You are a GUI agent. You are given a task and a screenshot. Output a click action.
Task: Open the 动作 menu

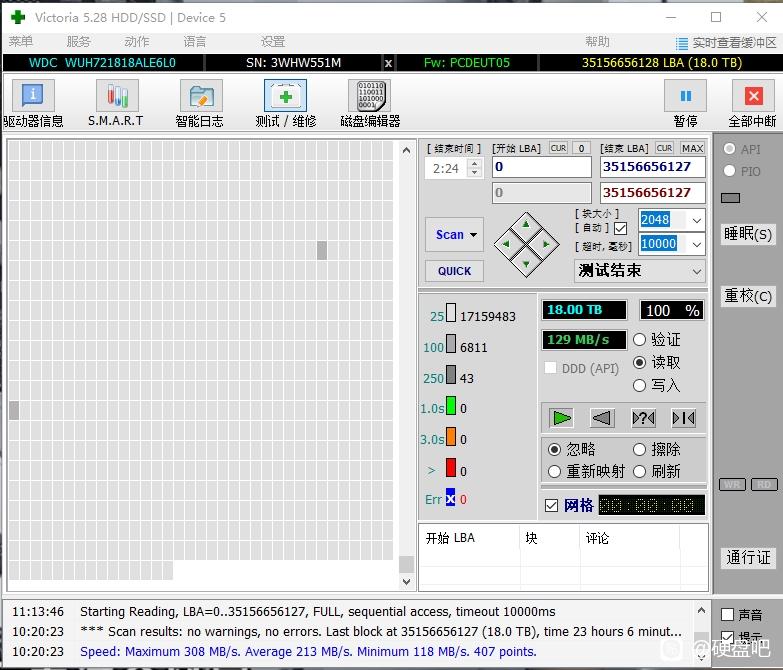137,41
